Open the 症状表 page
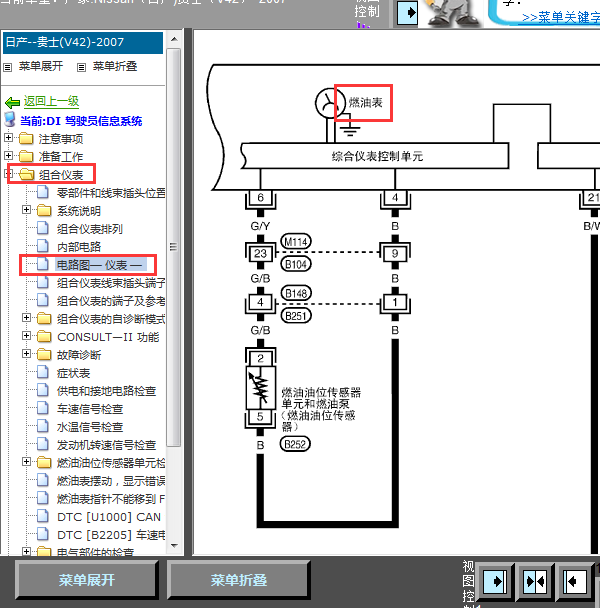The height and width of the screenshot is (610, 600). pyautogui.click(x=73, y=373)
